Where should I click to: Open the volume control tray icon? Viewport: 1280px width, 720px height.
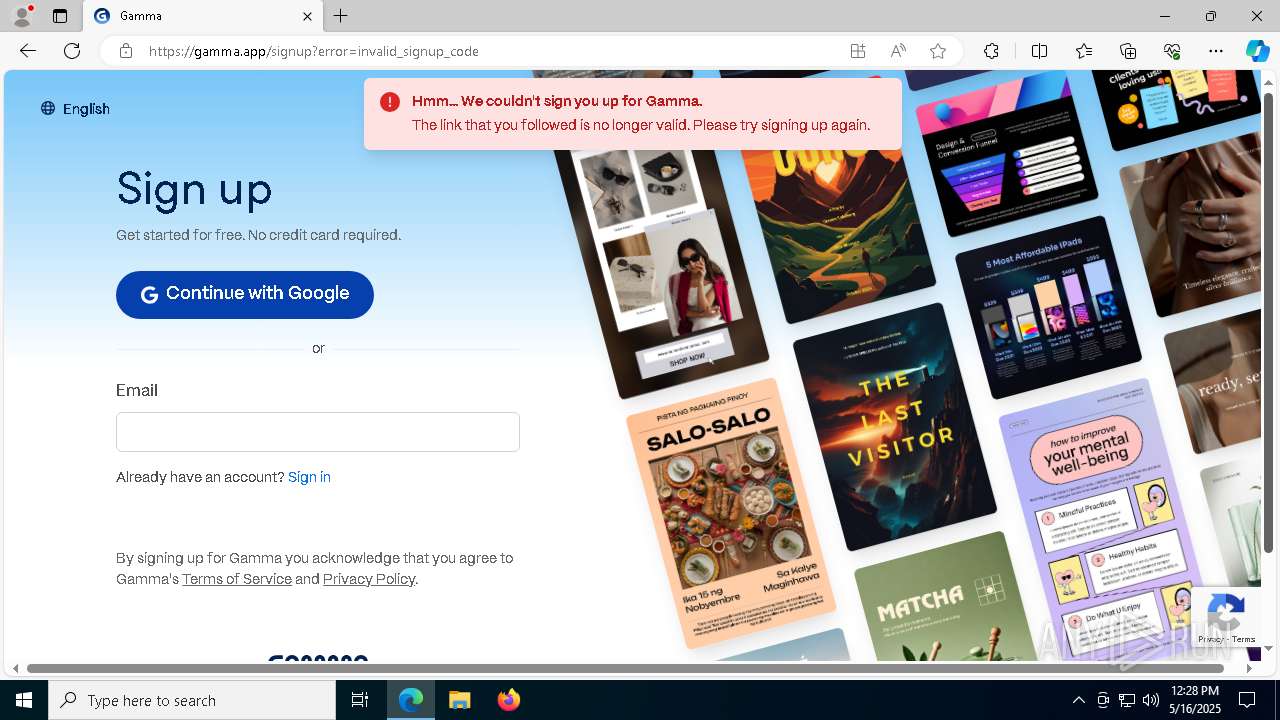[x=1151, y=700]
